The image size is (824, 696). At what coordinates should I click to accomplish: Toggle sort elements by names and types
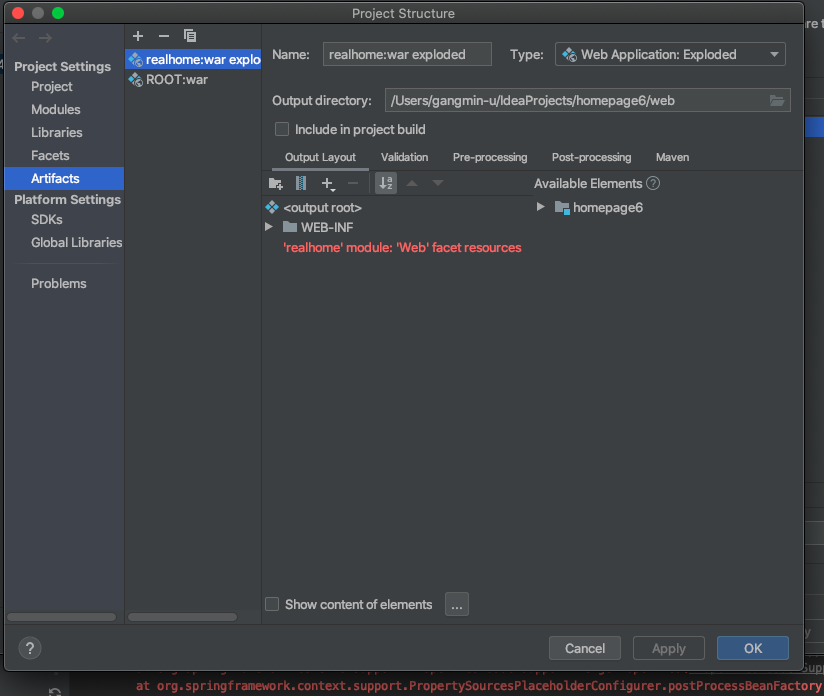click(386, 183)
